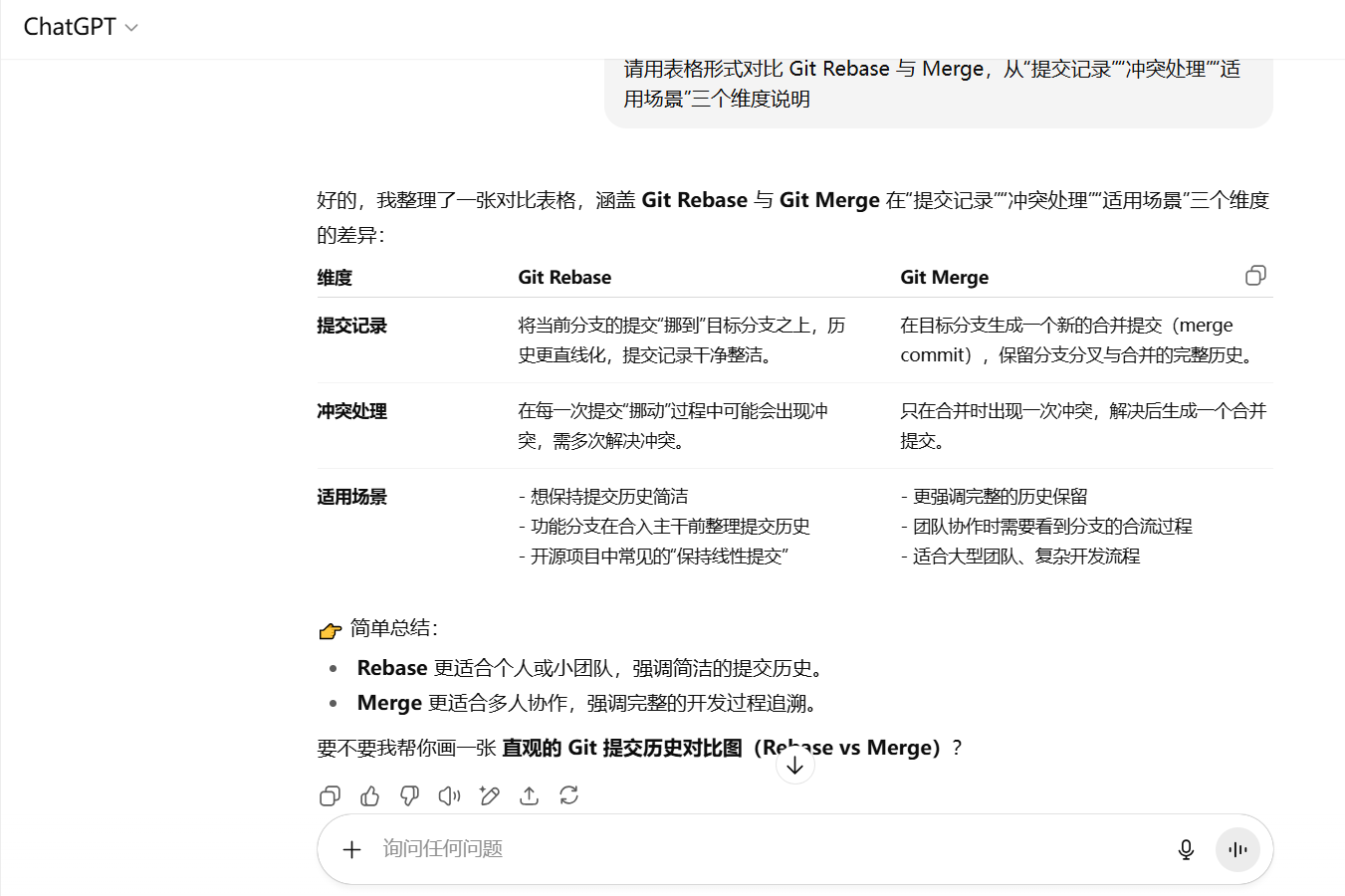
Task: Copy the comparison table
Action: point(1256,276)
